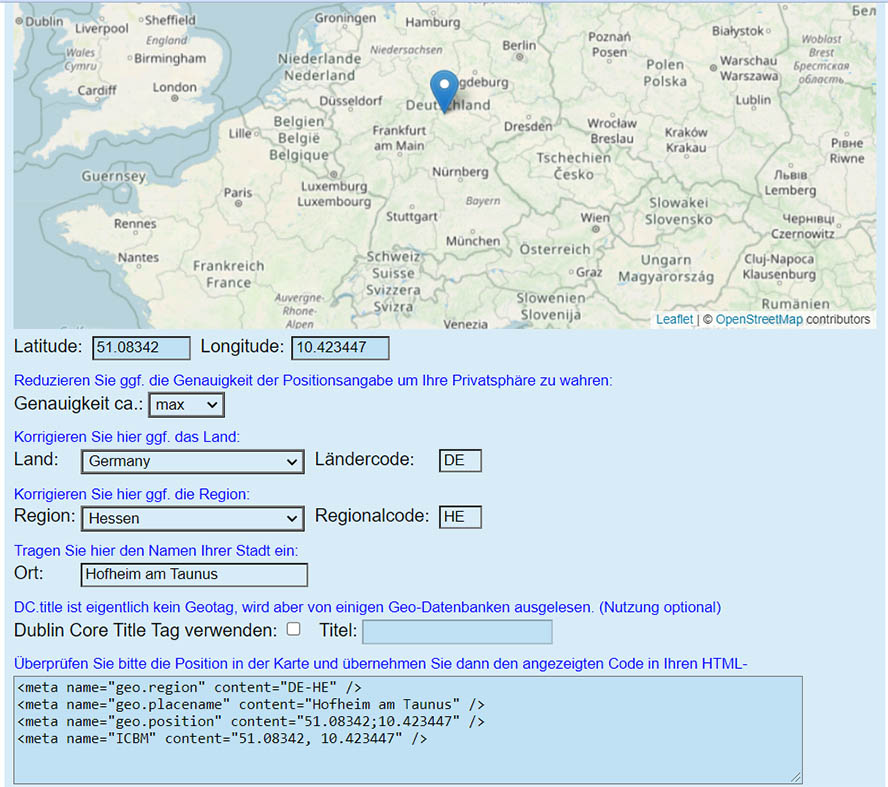Click the blue map location marker
Image resolution: width=888 pixels, height=787 pixels.
click(444, 90)
